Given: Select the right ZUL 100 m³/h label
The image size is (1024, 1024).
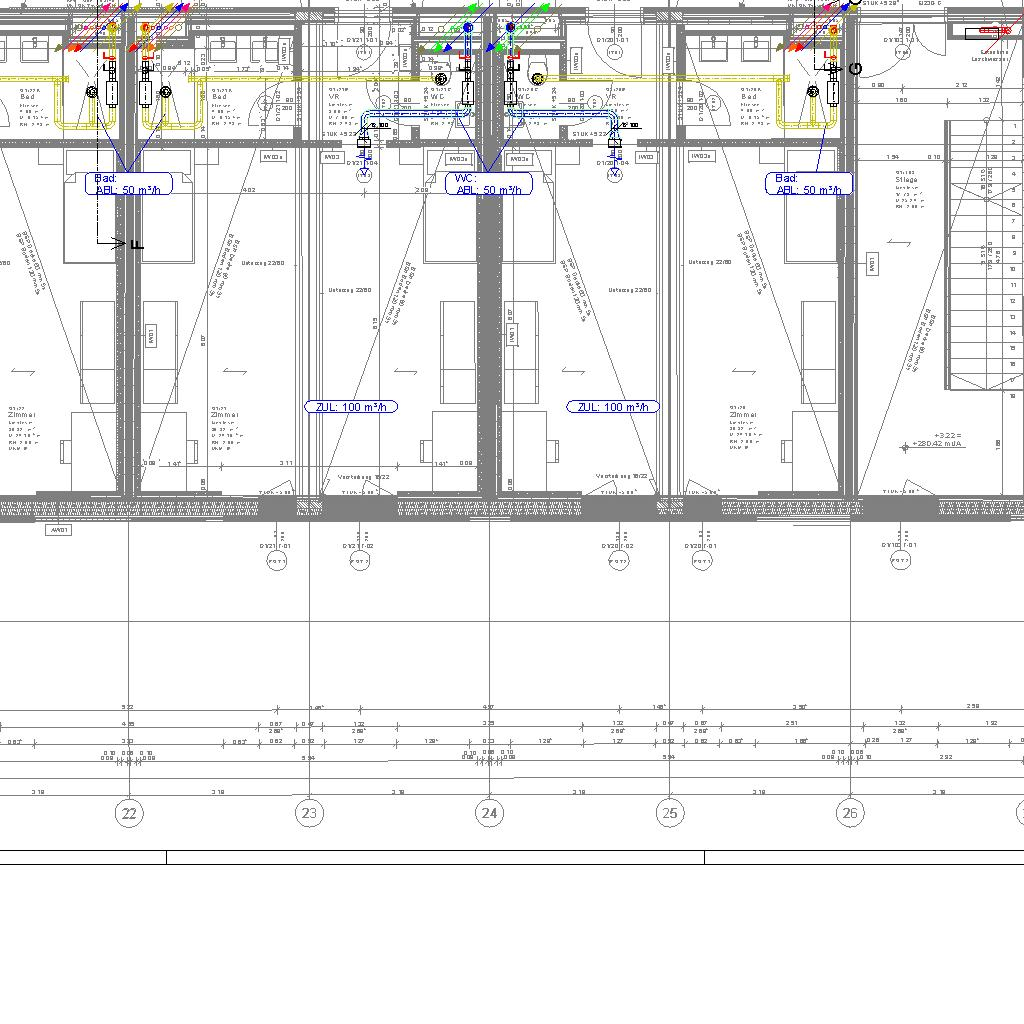Looking at the screenshot, I should [613, 407].
